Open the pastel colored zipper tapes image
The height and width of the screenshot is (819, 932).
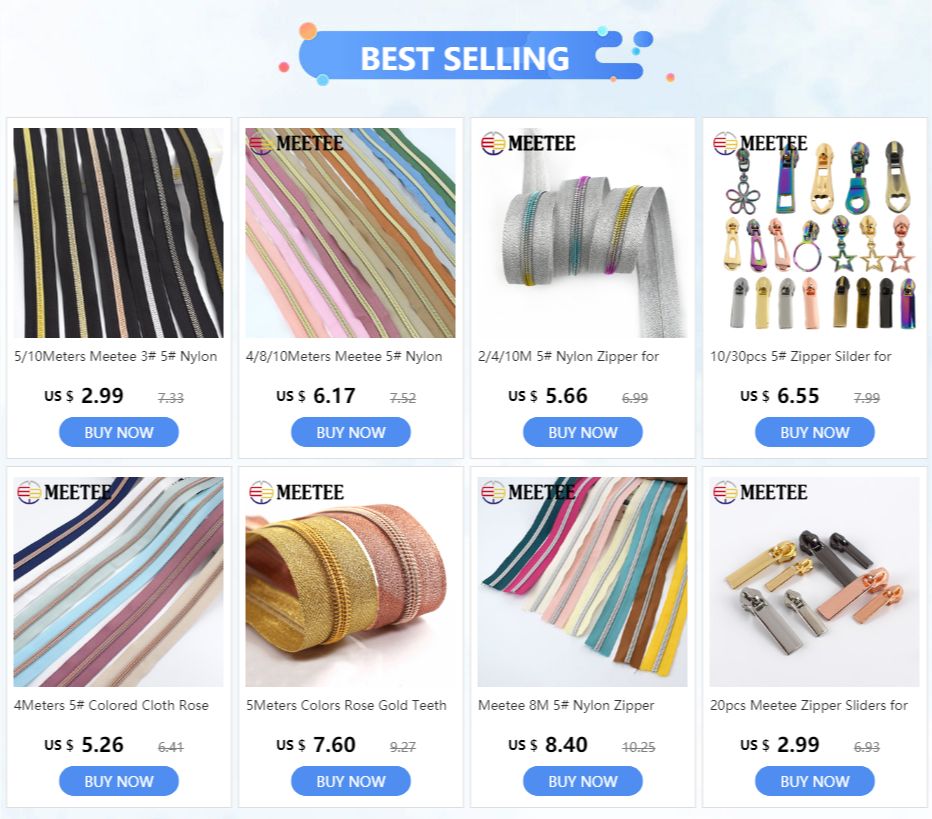pos(351,233)
